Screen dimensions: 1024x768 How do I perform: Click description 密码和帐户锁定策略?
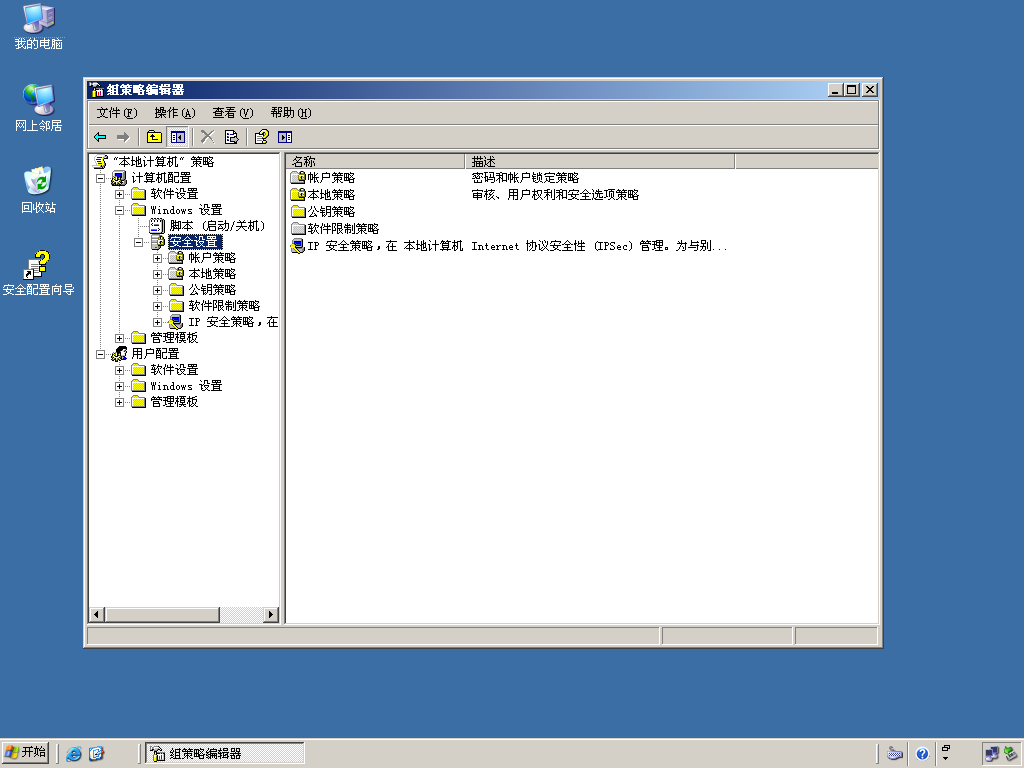click(525, 178)
